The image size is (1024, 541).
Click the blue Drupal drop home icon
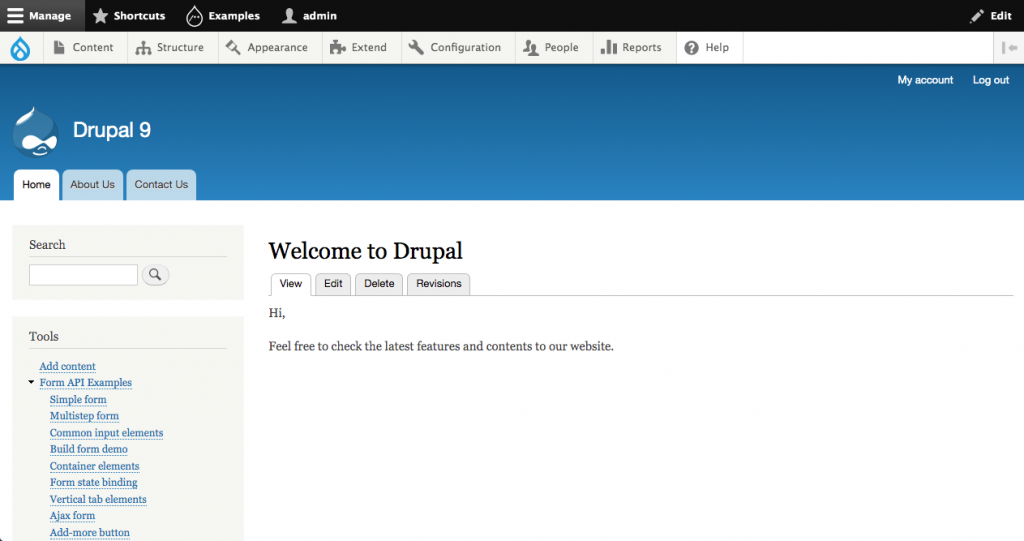click(x=20, y=48)
